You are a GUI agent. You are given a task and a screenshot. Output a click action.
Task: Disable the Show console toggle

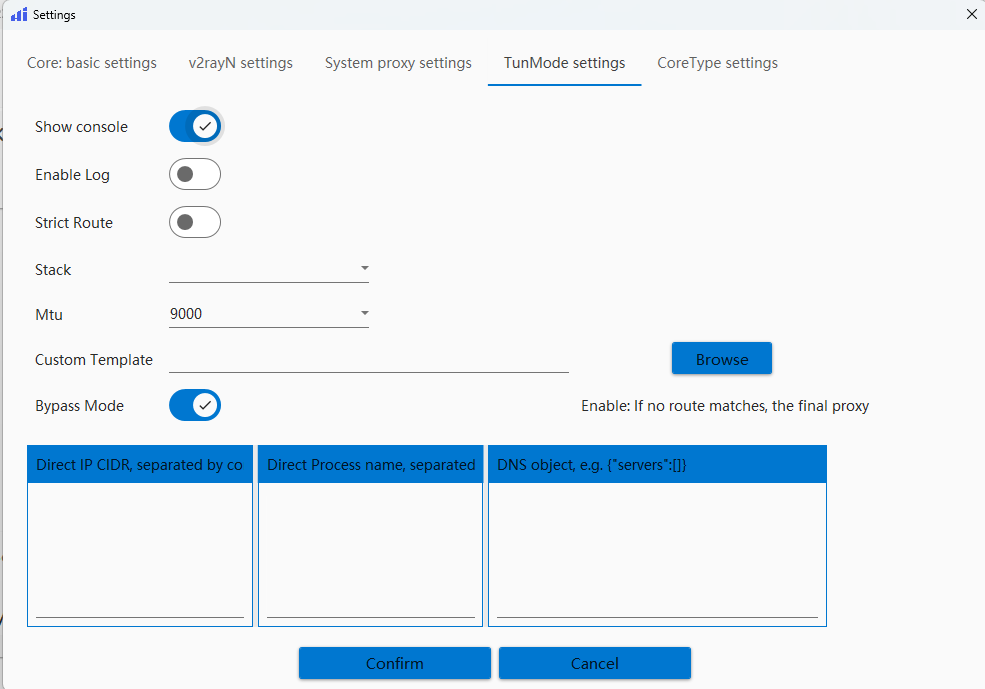point(195,126)
